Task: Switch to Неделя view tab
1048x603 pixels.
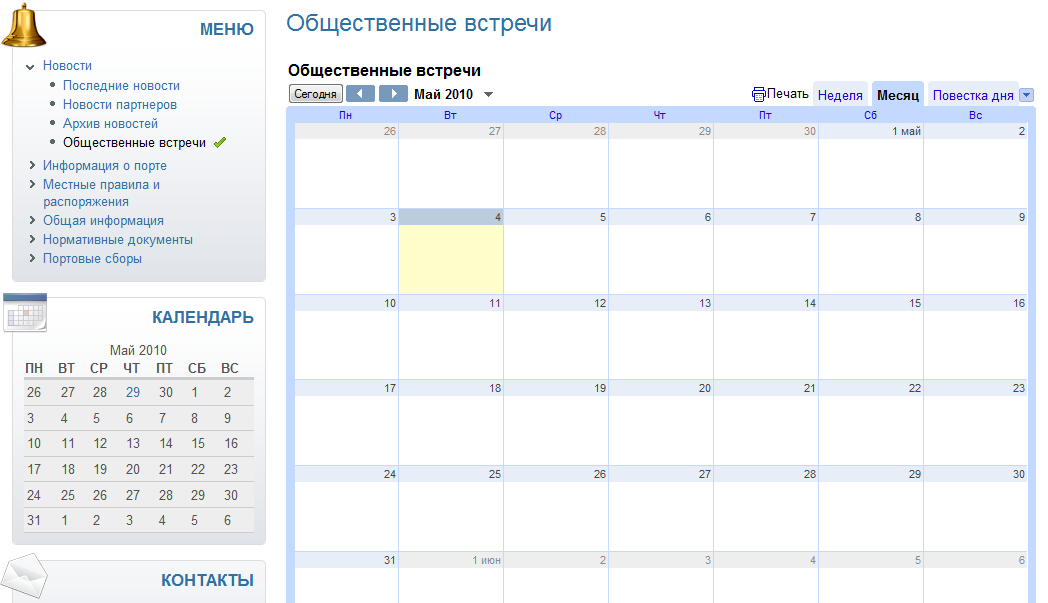Action: point(840,96)
